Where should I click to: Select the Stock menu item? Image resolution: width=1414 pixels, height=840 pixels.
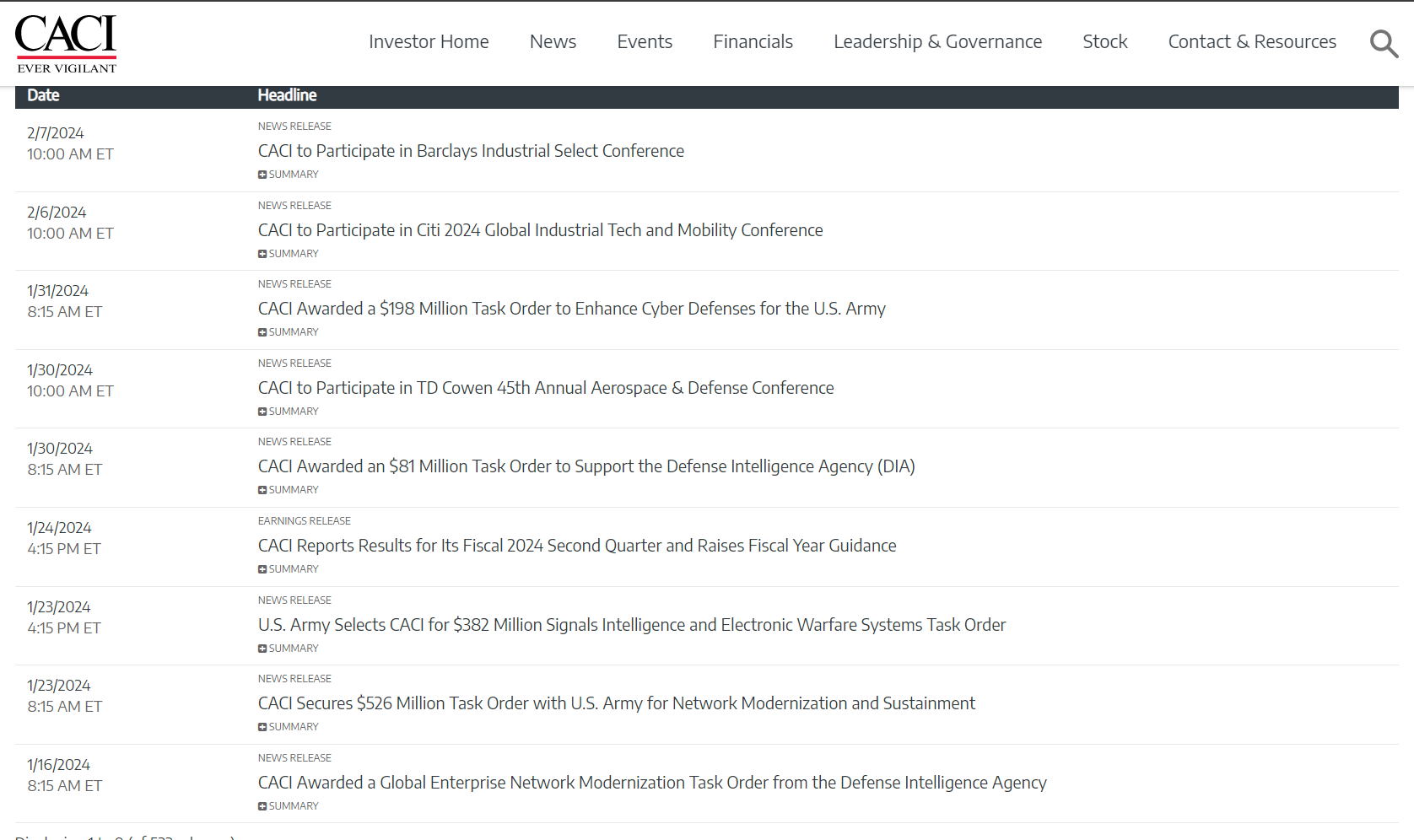[x=1104, y=41]
